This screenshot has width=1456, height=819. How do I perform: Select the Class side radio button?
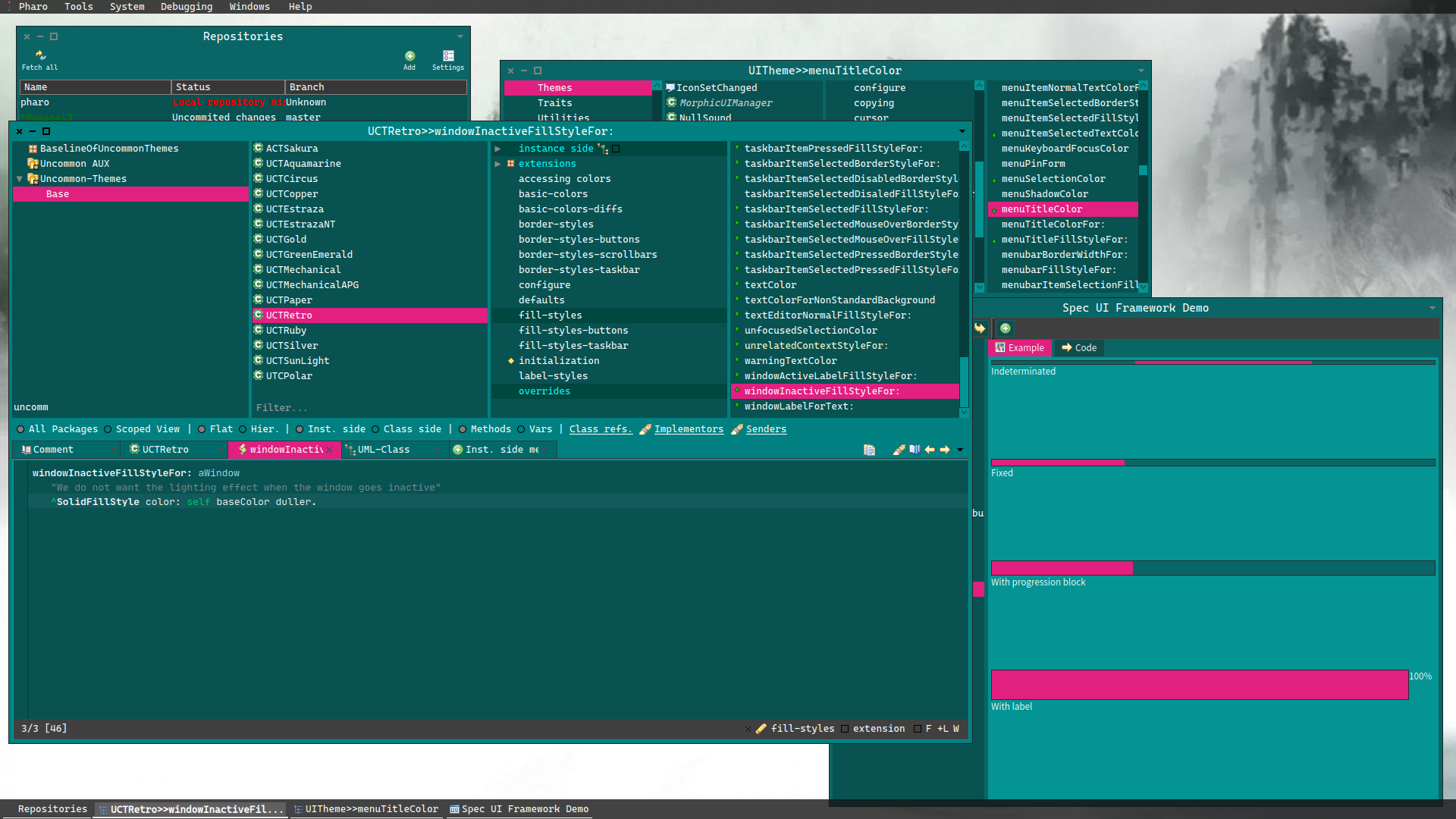[375, 429]
